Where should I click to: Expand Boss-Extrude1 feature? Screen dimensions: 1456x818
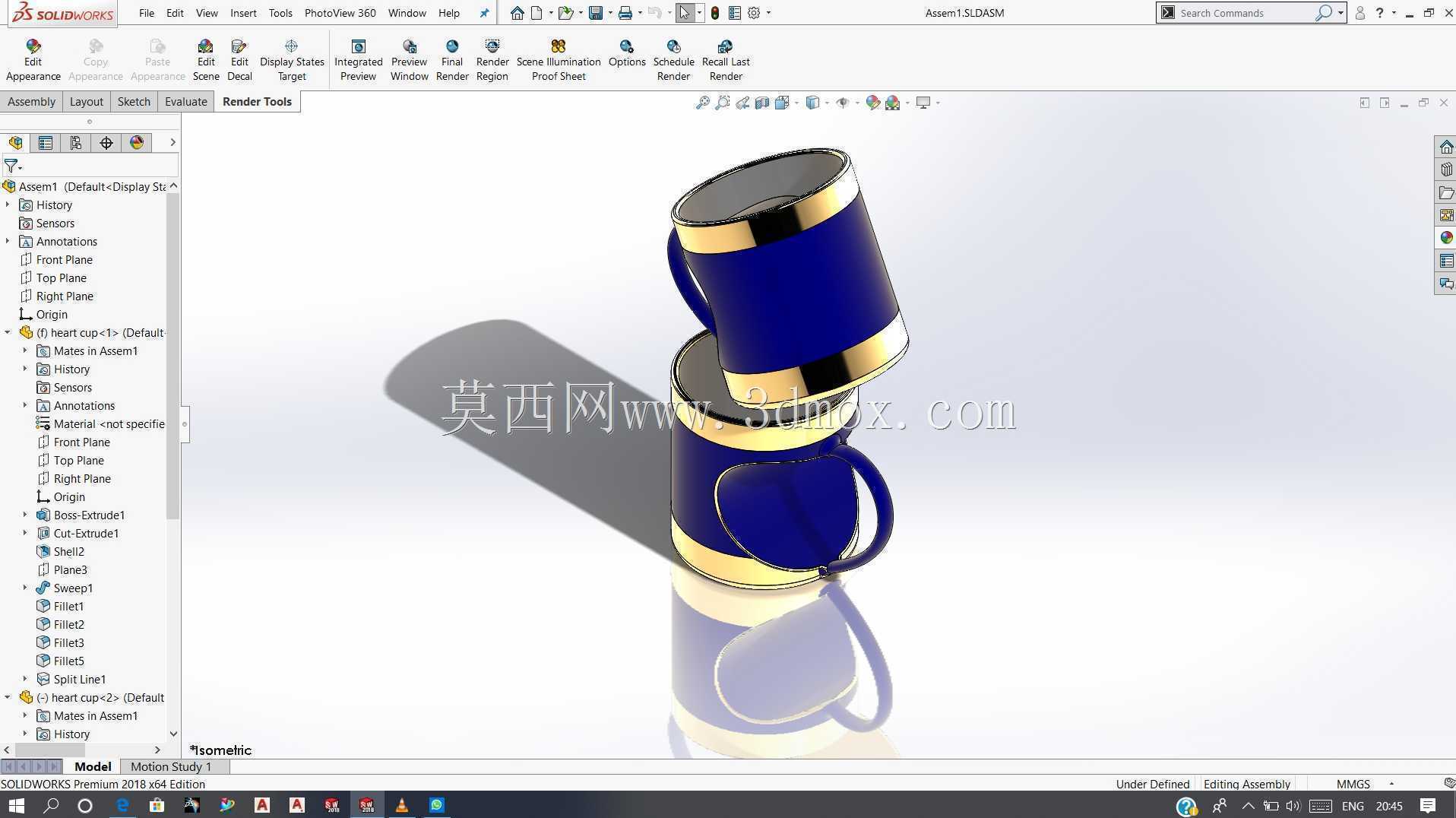(x=24, y=515)
